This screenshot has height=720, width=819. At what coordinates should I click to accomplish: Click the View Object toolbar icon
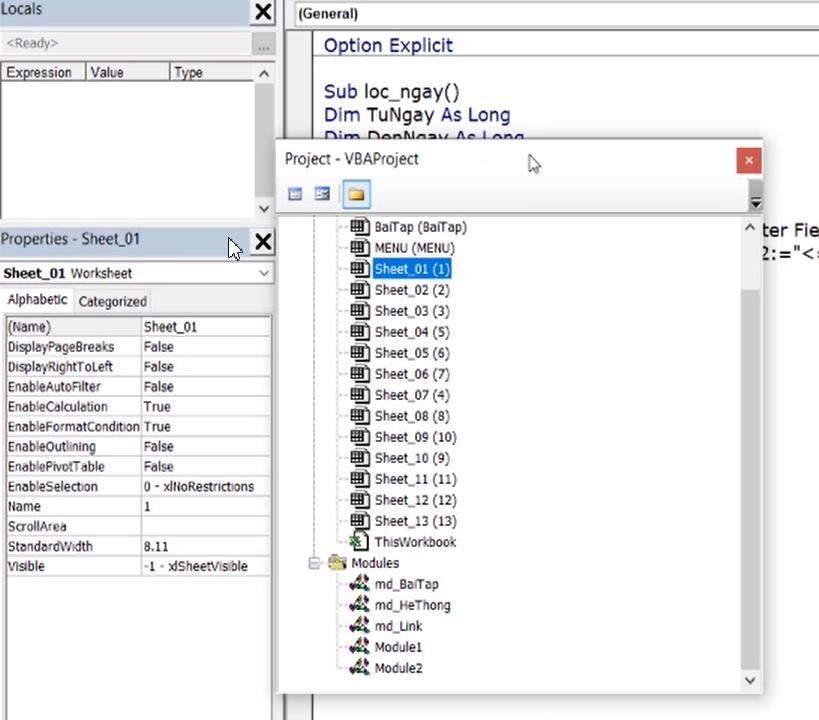tap(321, 194)
